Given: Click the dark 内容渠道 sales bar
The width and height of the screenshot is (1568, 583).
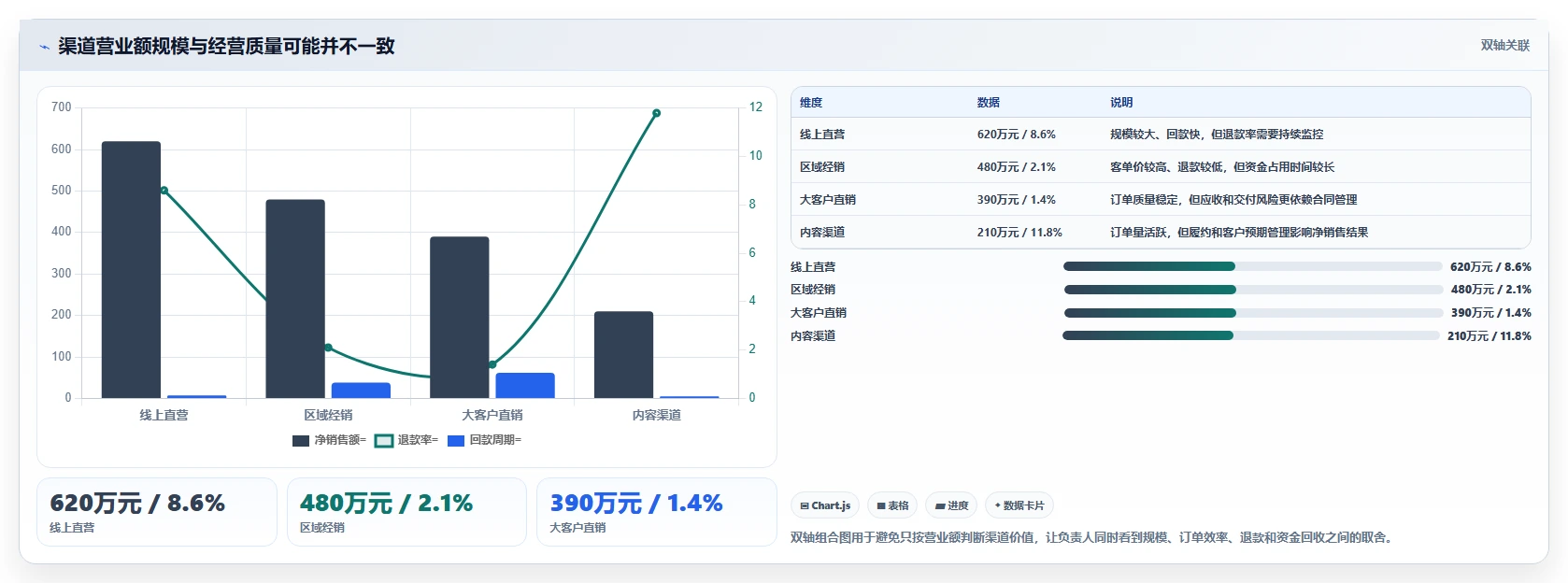Looking at the screenshot, I should (x=623, y=355).
